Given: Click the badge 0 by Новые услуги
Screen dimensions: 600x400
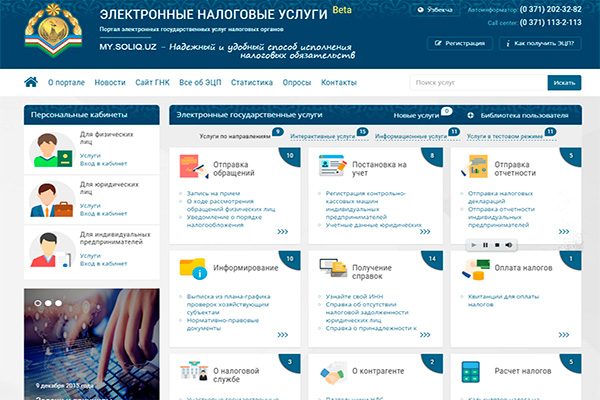Looking at the screenshot, I should 447,111.
